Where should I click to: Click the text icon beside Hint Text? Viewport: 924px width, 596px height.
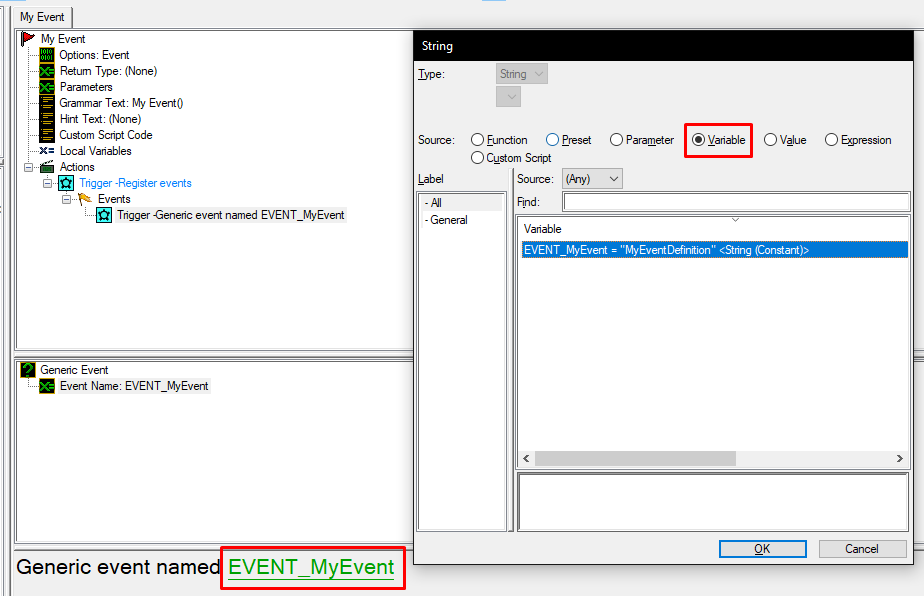tap(47, 118)
